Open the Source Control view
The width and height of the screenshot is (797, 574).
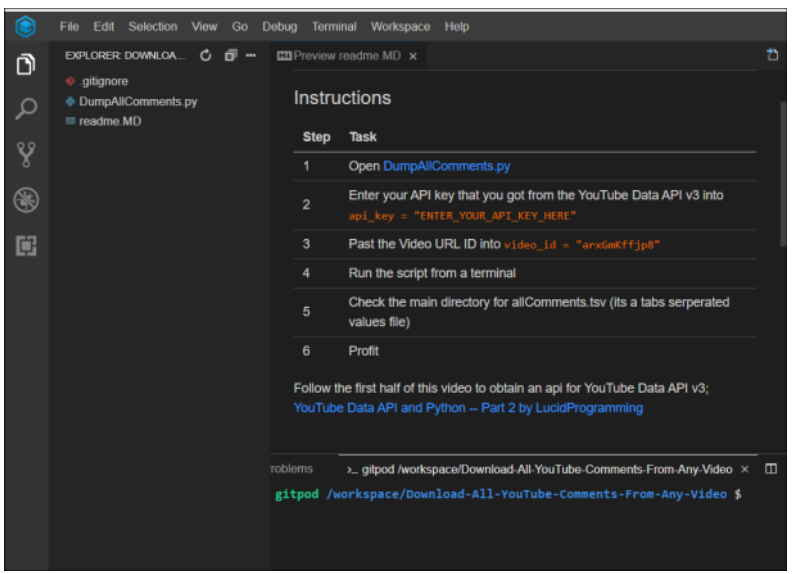pyautogui.click(x=26, y=154)
